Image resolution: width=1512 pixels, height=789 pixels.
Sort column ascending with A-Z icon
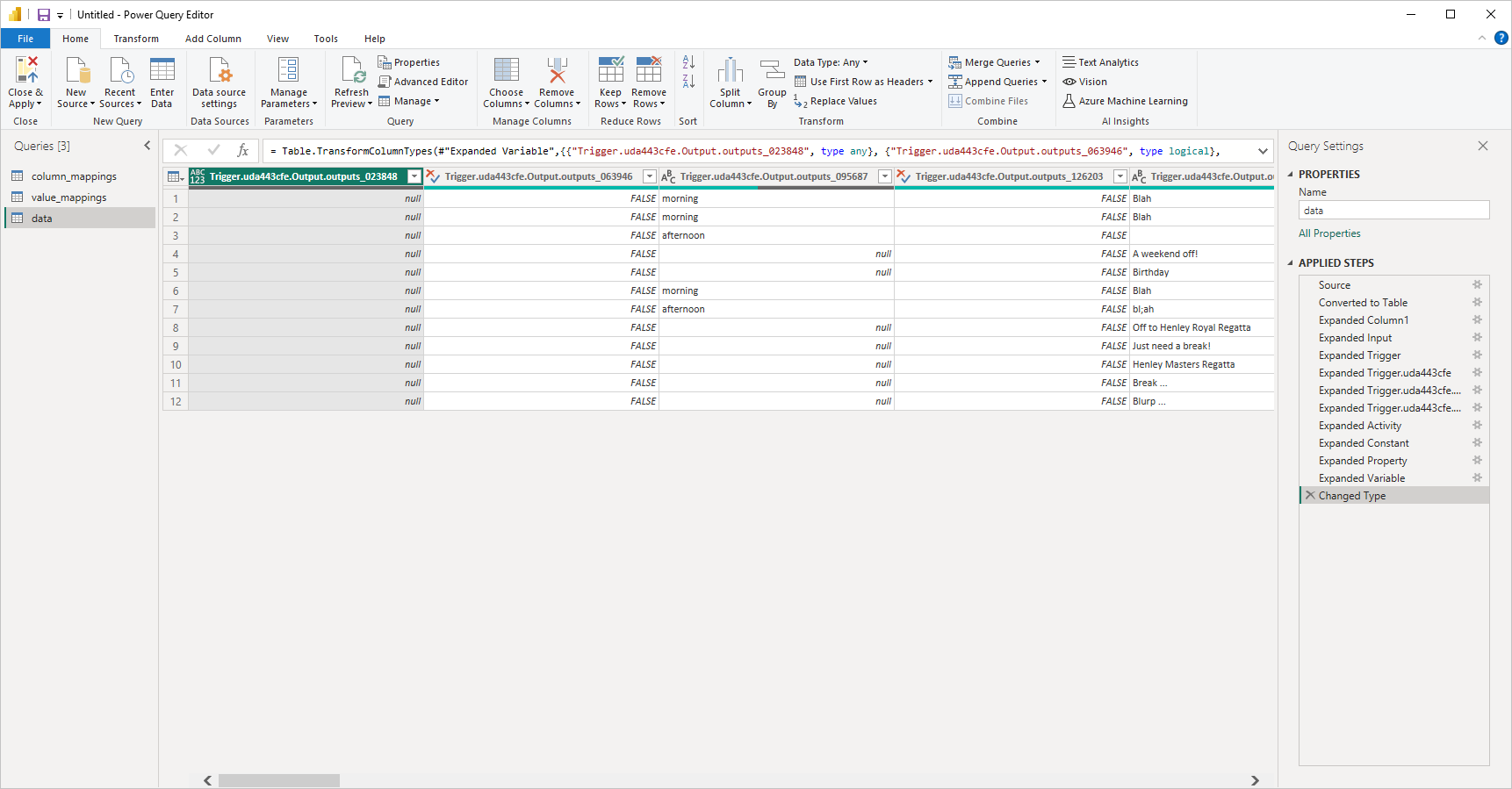[x=688, y=62]
